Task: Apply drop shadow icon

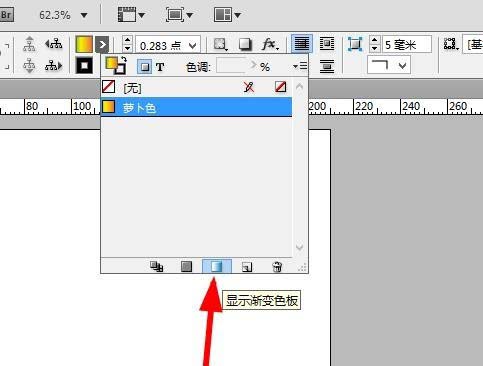Action: point(245,44)
